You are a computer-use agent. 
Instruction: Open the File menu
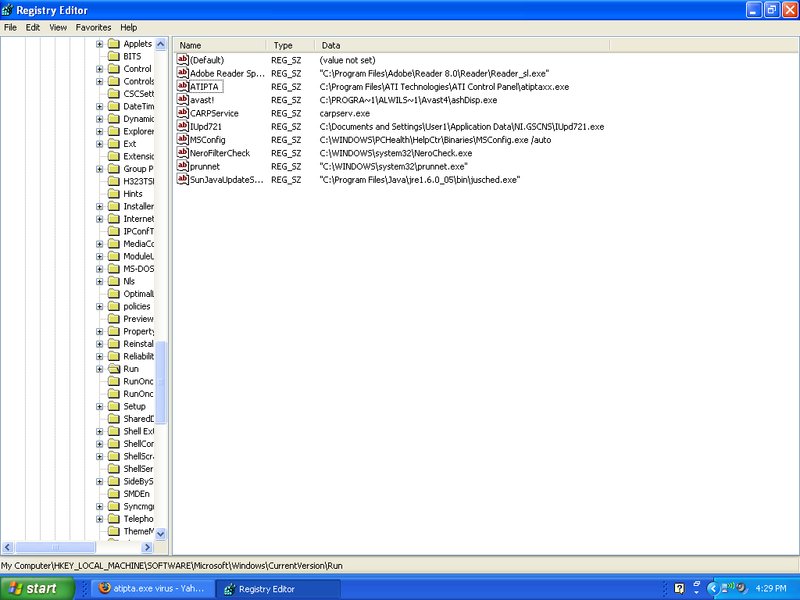coord(10,28)
